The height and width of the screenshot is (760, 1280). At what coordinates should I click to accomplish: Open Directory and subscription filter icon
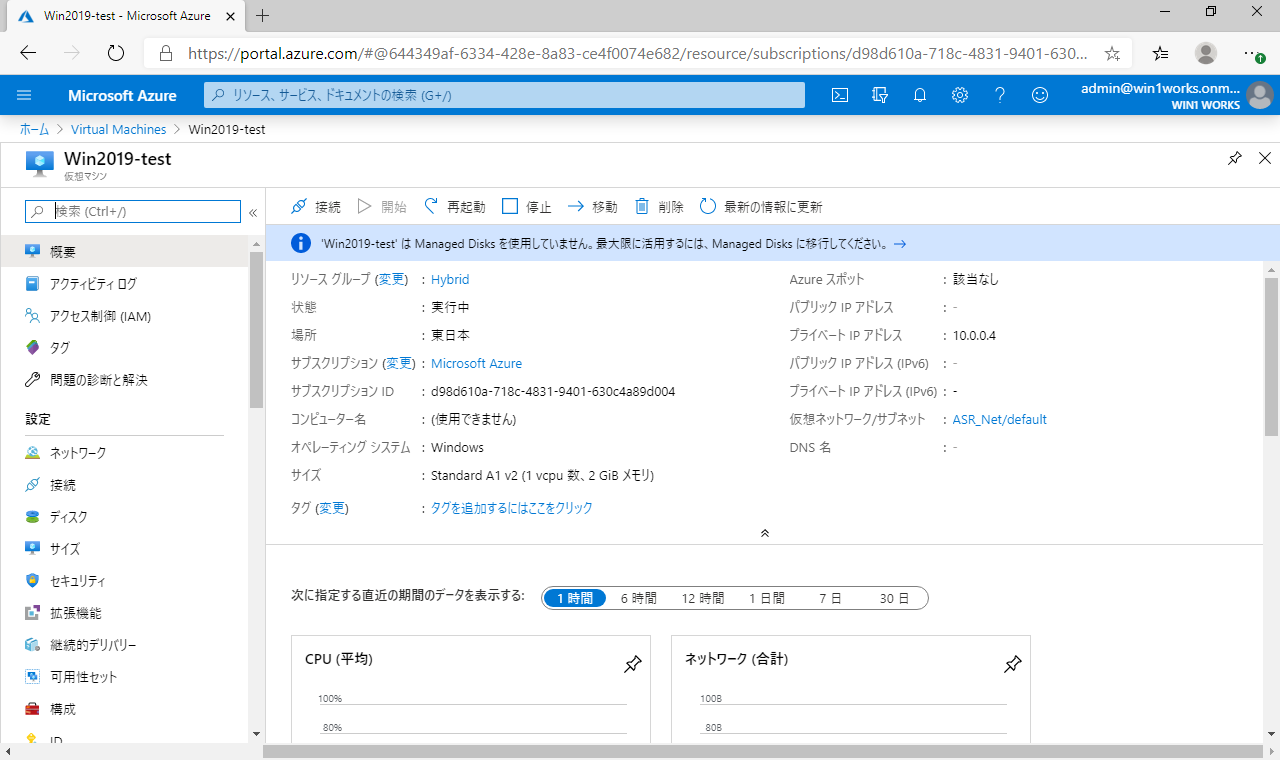tap(880, 95)
